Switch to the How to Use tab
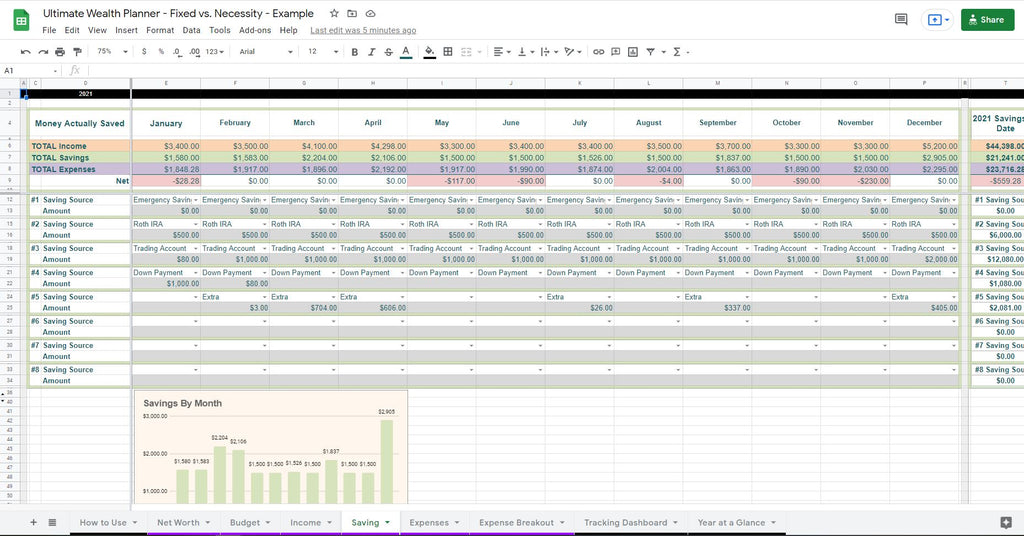 point(108,522)
